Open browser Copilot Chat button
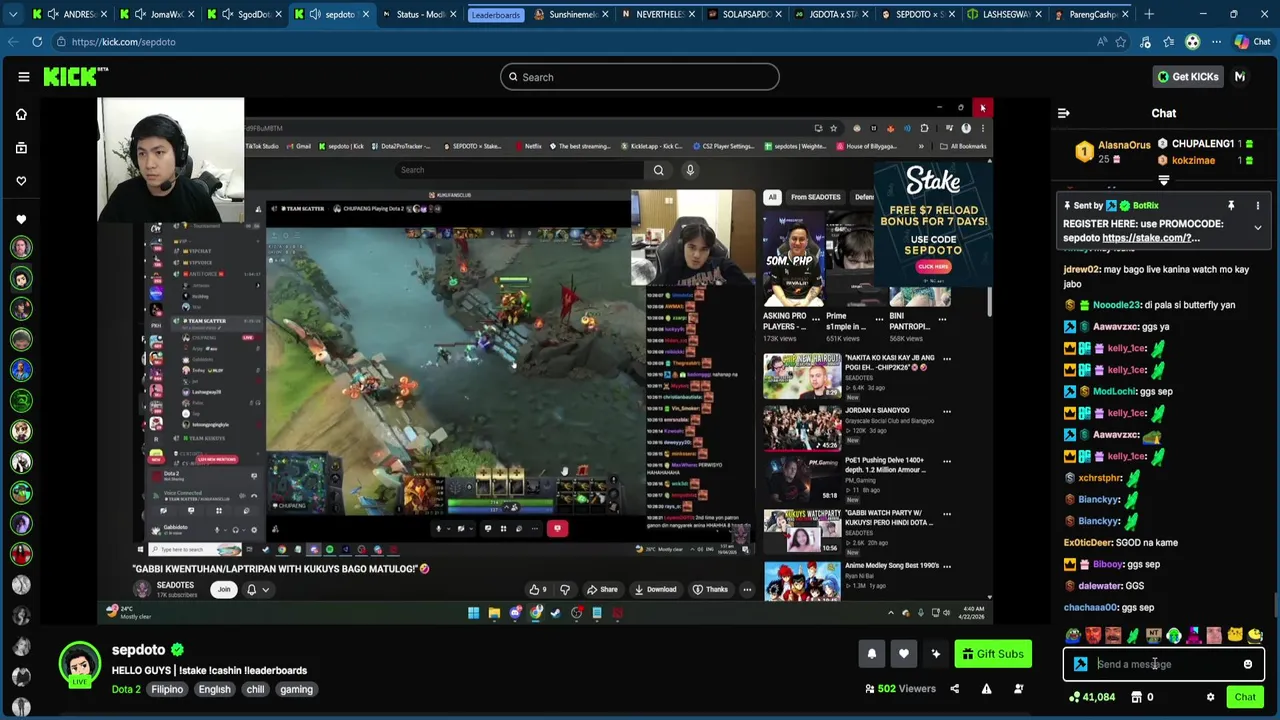The width and height of the screenshot is (1280, 720). pos(1251,42)
